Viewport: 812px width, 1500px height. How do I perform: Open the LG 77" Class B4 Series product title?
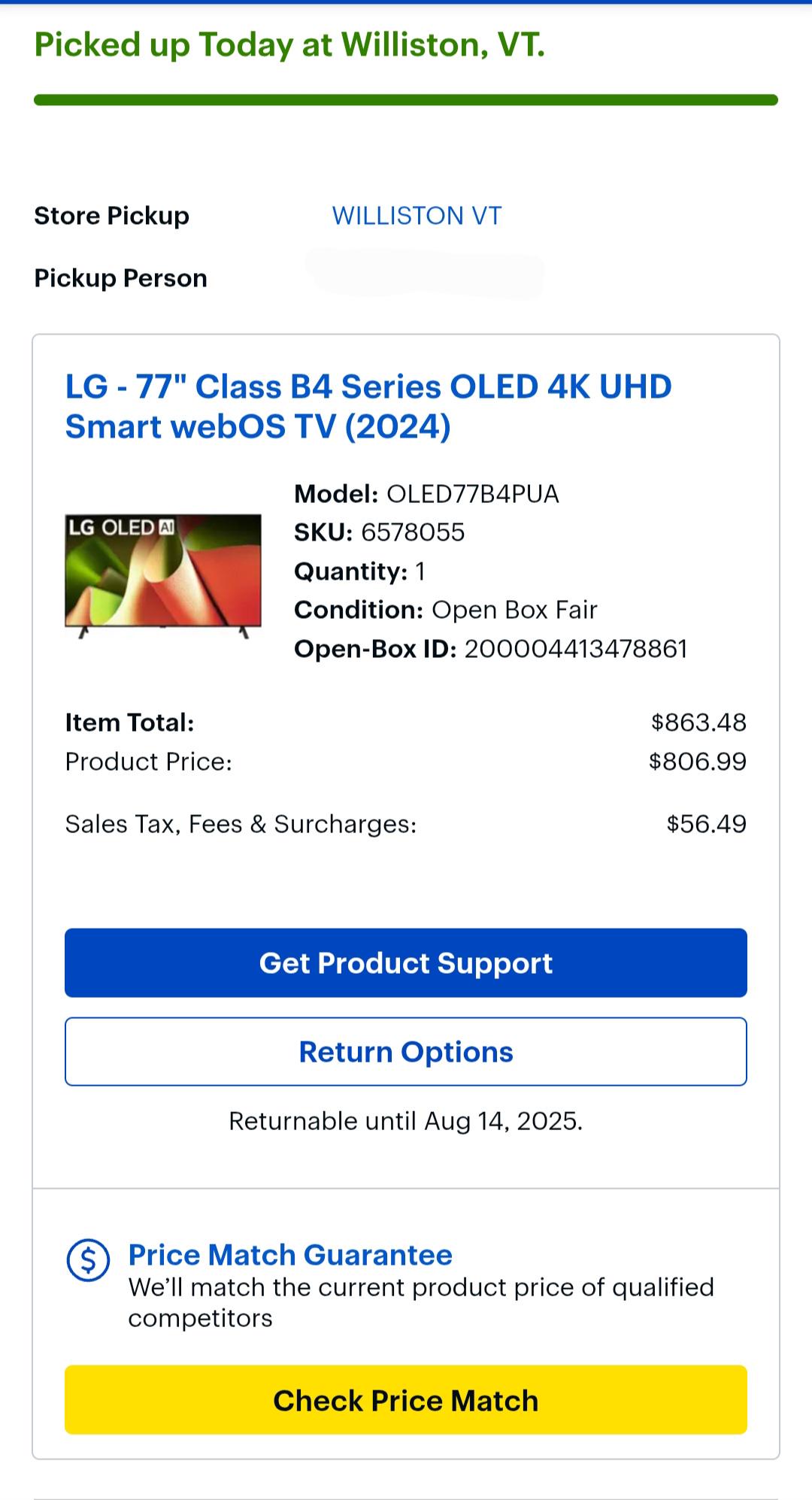pyautogui.click(x=368, y=407)
